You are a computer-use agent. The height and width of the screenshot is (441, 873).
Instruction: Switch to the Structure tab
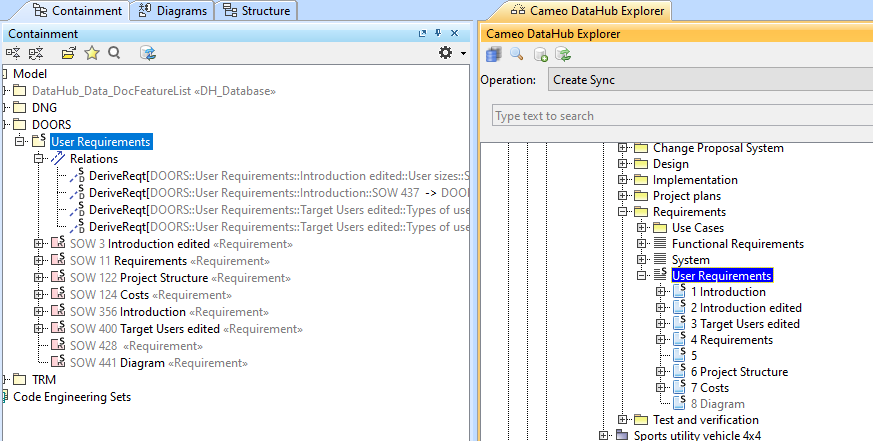257,11
